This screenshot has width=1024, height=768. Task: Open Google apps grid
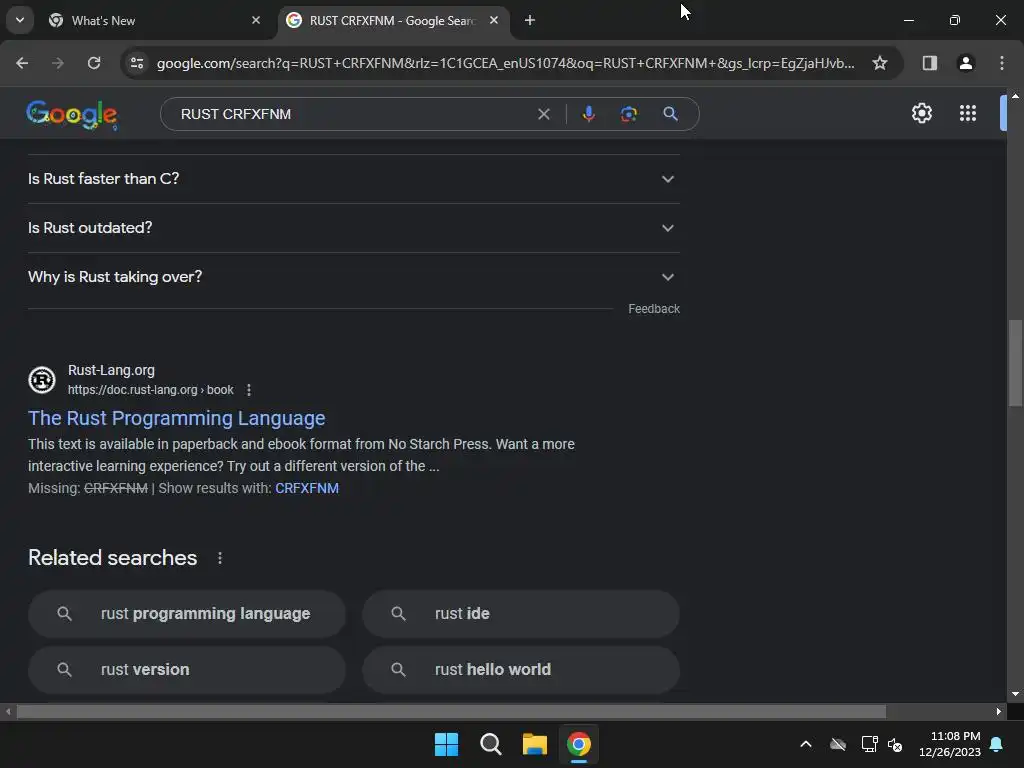click(968, 113)
